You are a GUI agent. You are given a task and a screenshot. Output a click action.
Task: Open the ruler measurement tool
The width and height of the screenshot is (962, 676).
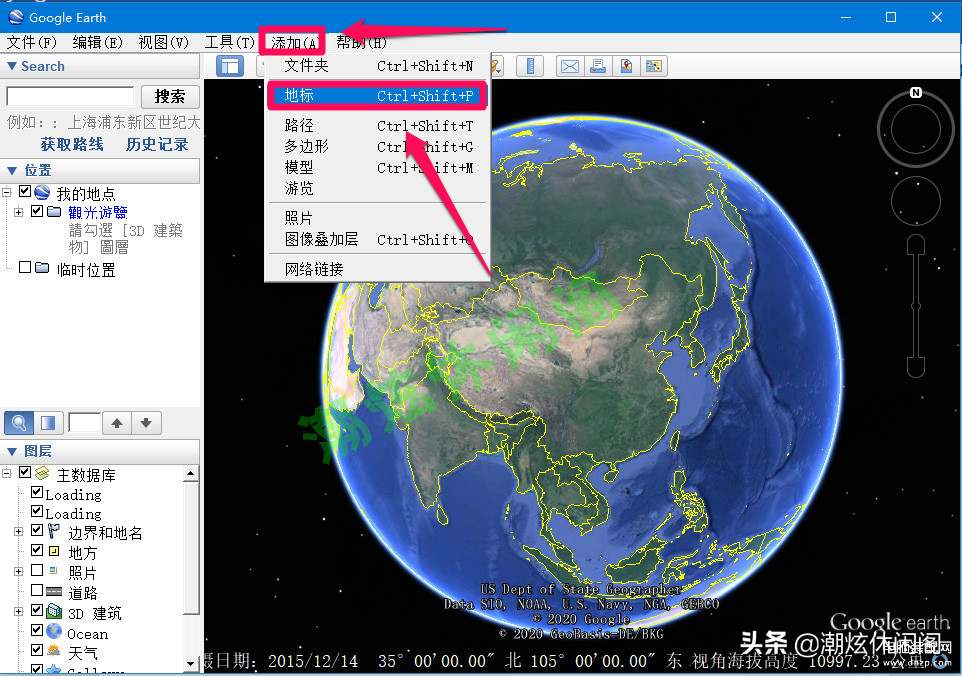[529, 66]
